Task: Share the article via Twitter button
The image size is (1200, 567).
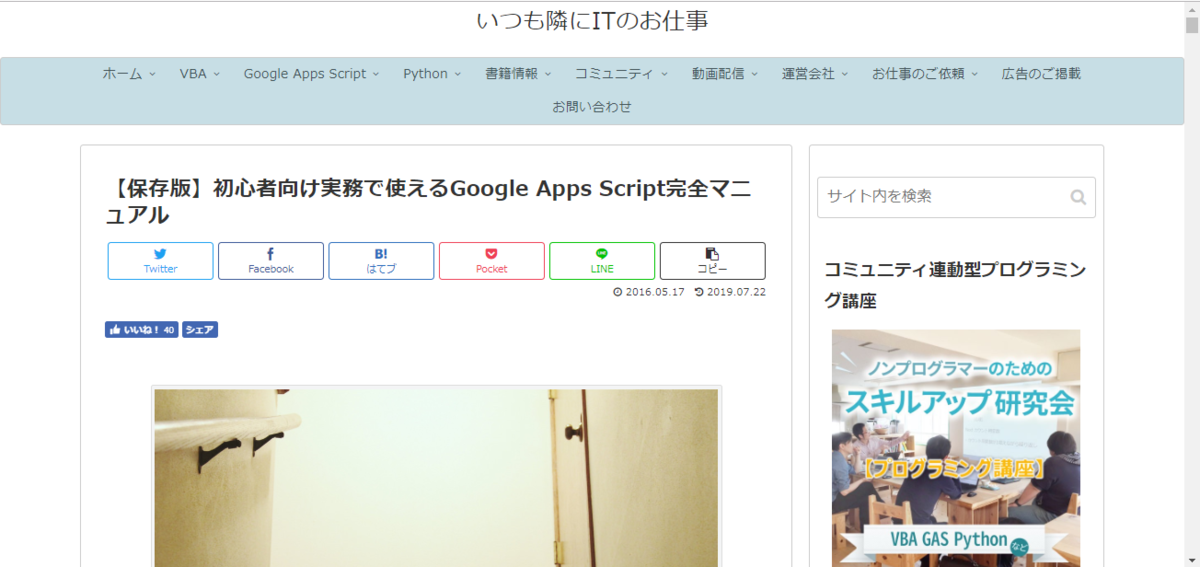Action: tap(160, 261)
